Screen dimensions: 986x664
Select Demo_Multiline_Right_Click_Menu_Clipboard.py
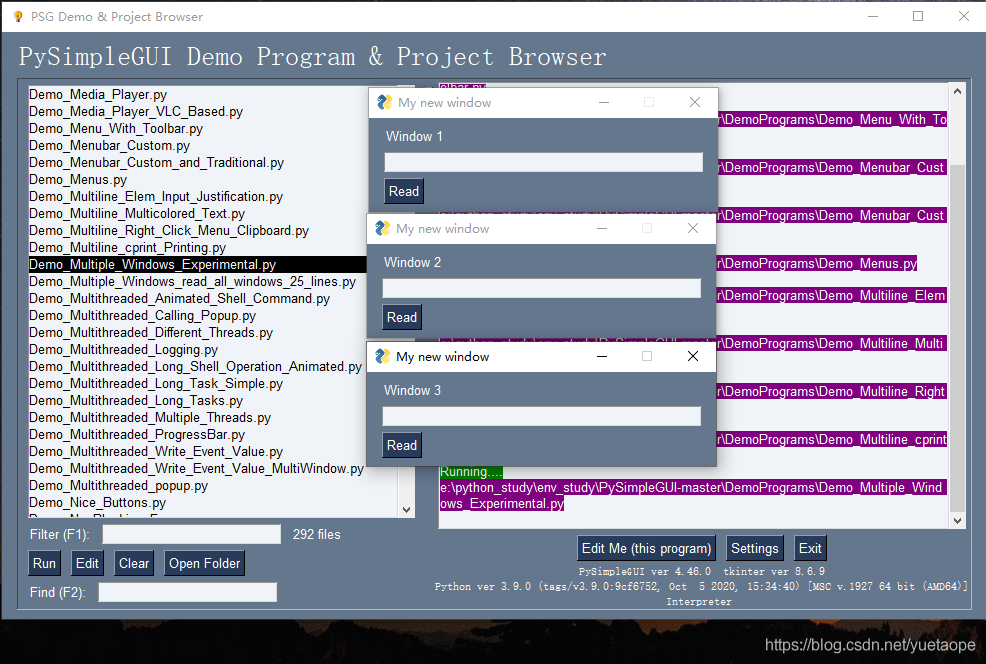tap(169, 230)
